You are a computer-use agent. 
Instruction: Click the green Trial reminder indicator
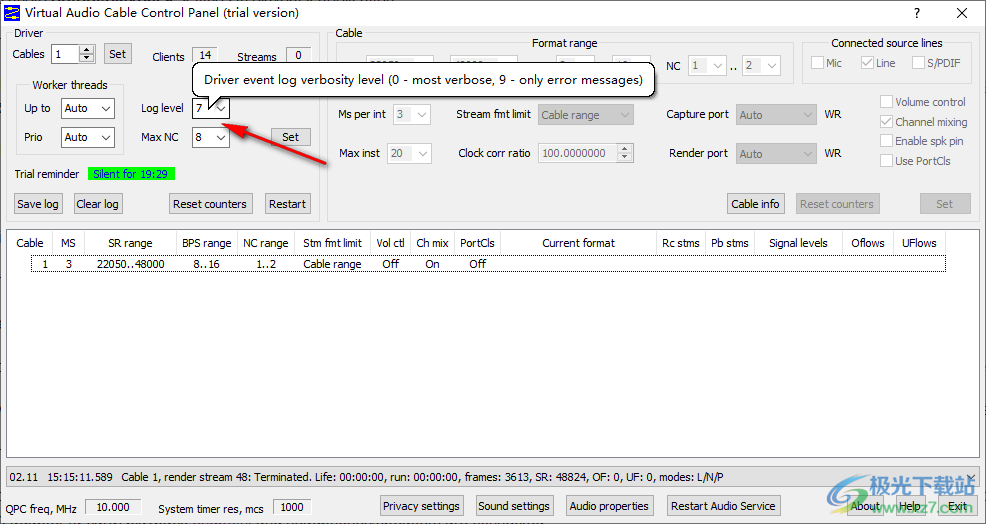point(131,174)
